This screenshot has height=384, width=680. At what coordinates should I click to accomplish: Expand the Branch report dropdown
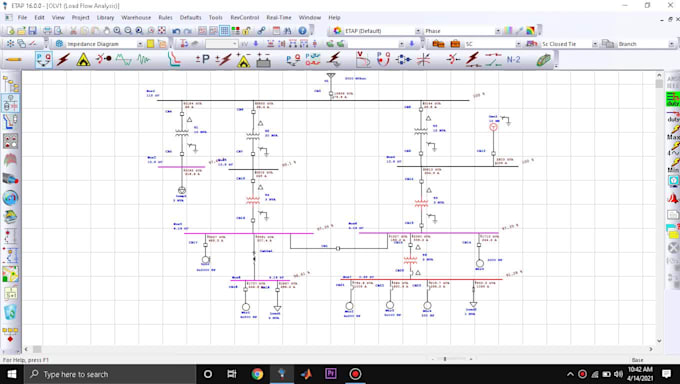click(x=671, y=44)
